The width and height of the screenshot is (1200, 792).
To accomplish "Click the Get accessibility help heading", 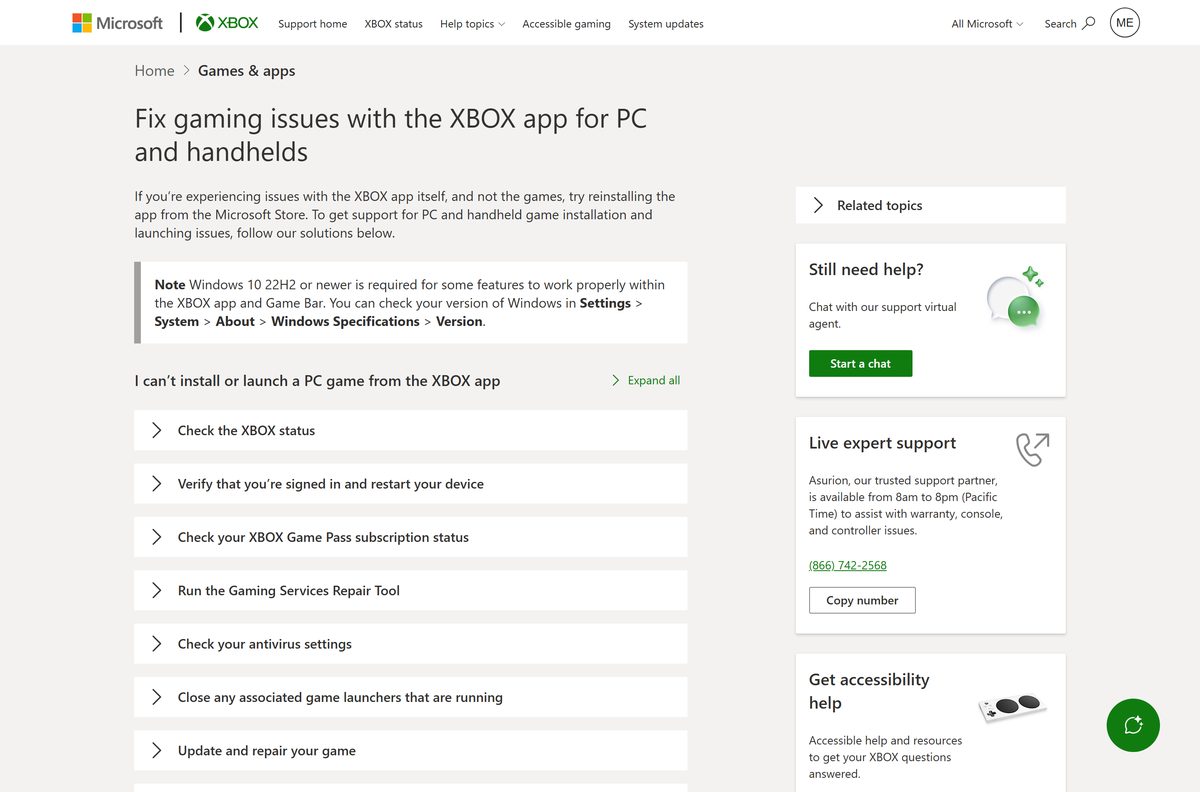I will click(869, 691).
